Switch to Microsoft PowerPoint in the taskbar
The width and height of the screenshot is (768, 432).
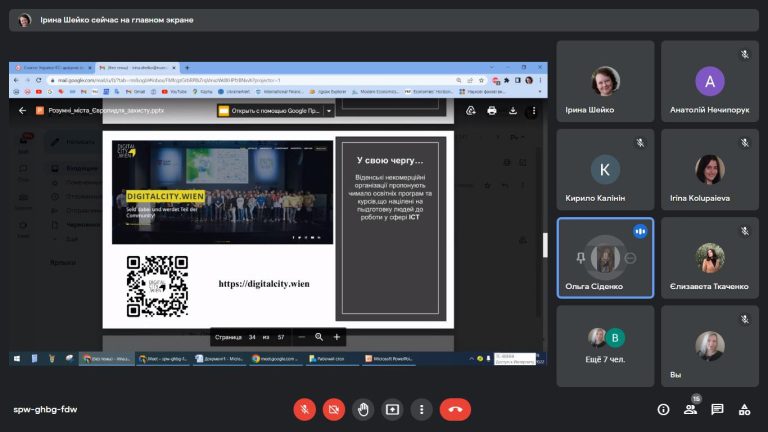pos(389,359)
